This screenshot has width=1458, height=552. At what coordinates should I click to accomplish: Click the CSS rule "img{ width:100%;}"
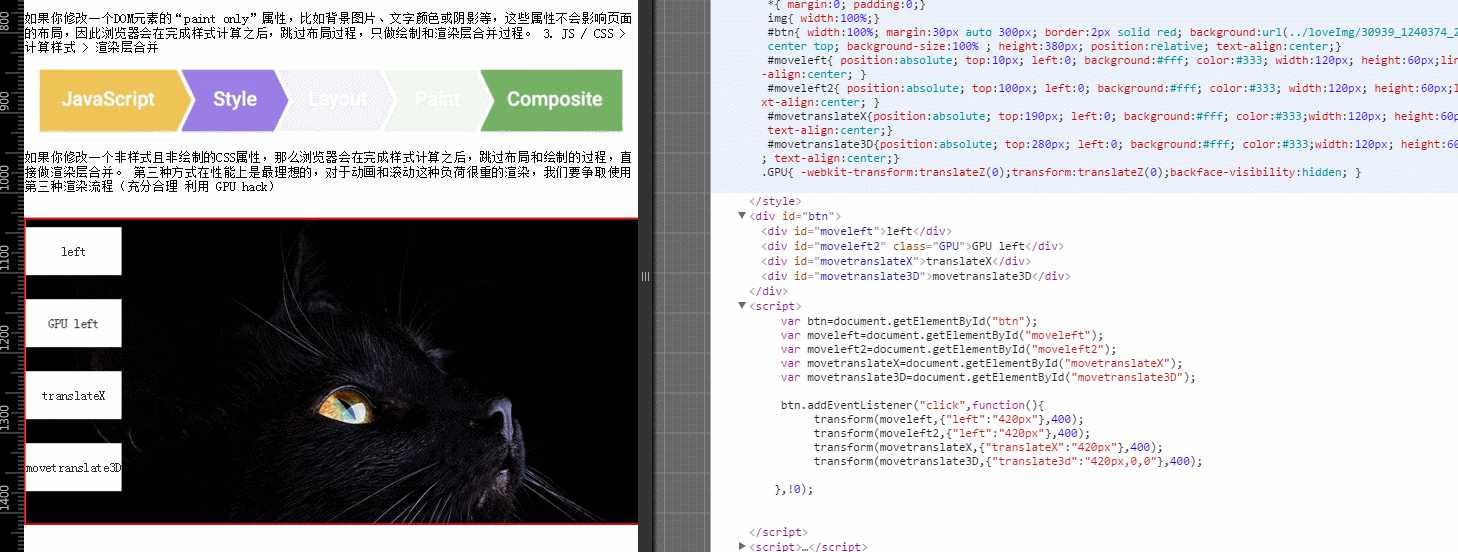[x=819, y=18]
